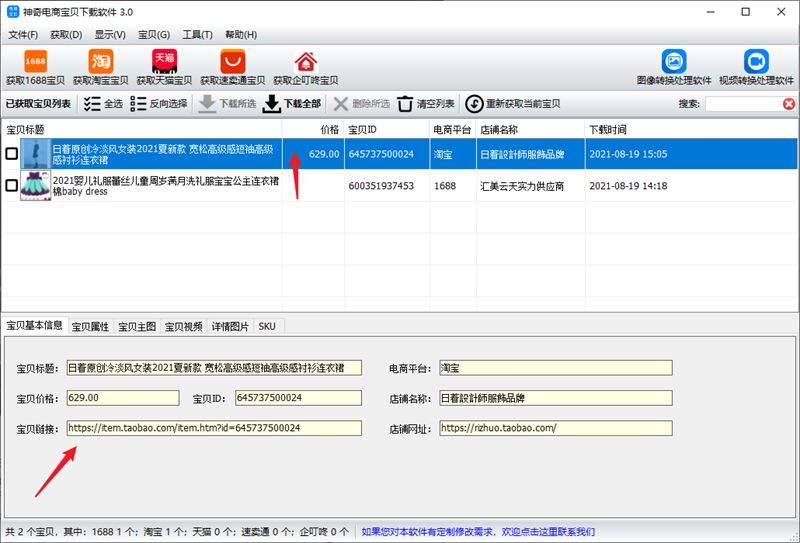Click the download time 2021-08-19 14:18

(628, 186)
